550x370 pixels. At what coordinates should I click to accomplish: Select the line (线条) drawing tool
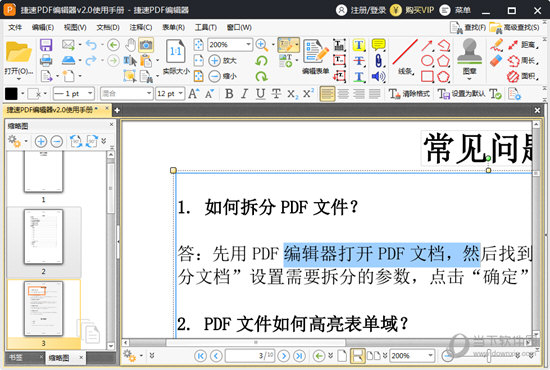(405, 57)
